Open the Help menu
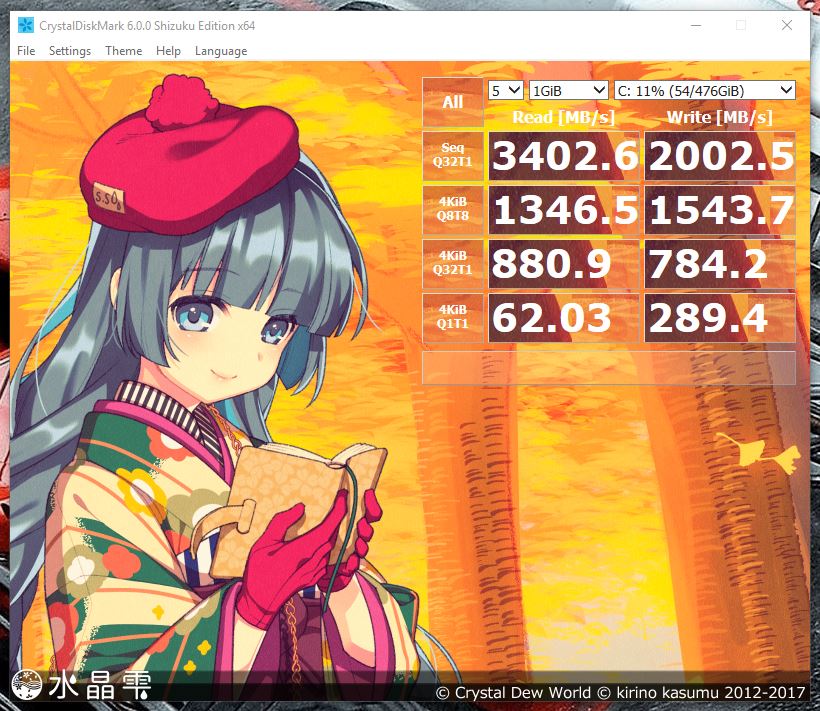This screenshot has width=820, height=711. 168,51
